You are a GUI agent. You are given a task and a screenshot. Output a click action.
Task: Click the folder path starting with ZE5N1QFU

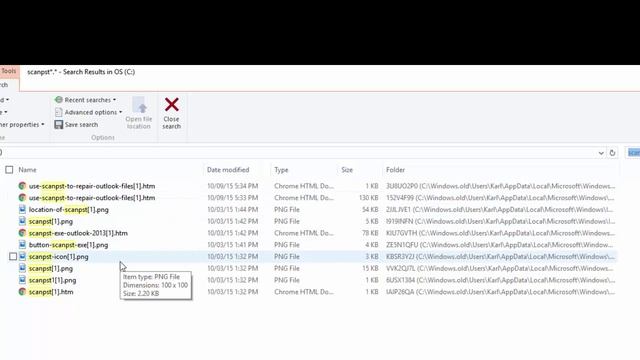tap(500, 245)
